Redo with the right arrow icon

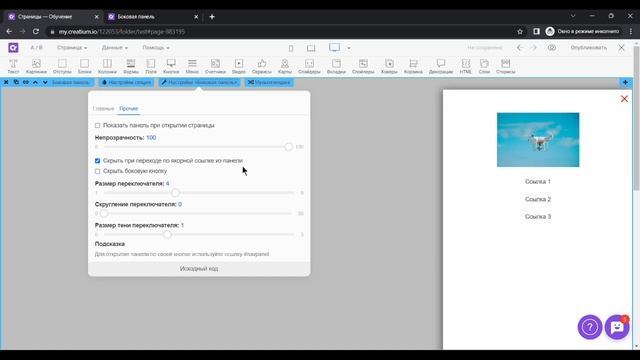pyautogui.click(x=533, y=48)
